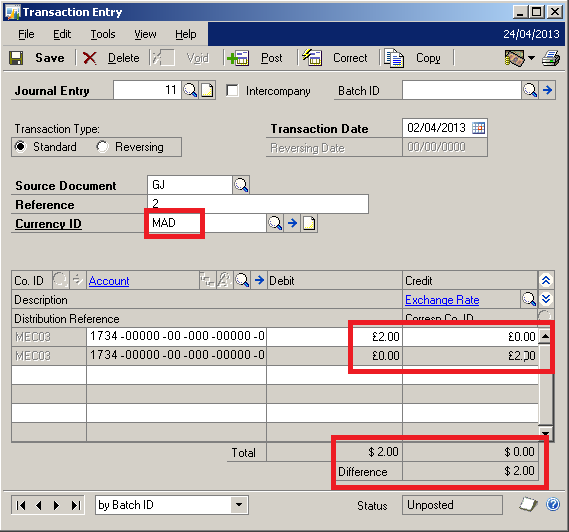Open the Currency ID note icon
569x532 pixels.
click(309, 223)
